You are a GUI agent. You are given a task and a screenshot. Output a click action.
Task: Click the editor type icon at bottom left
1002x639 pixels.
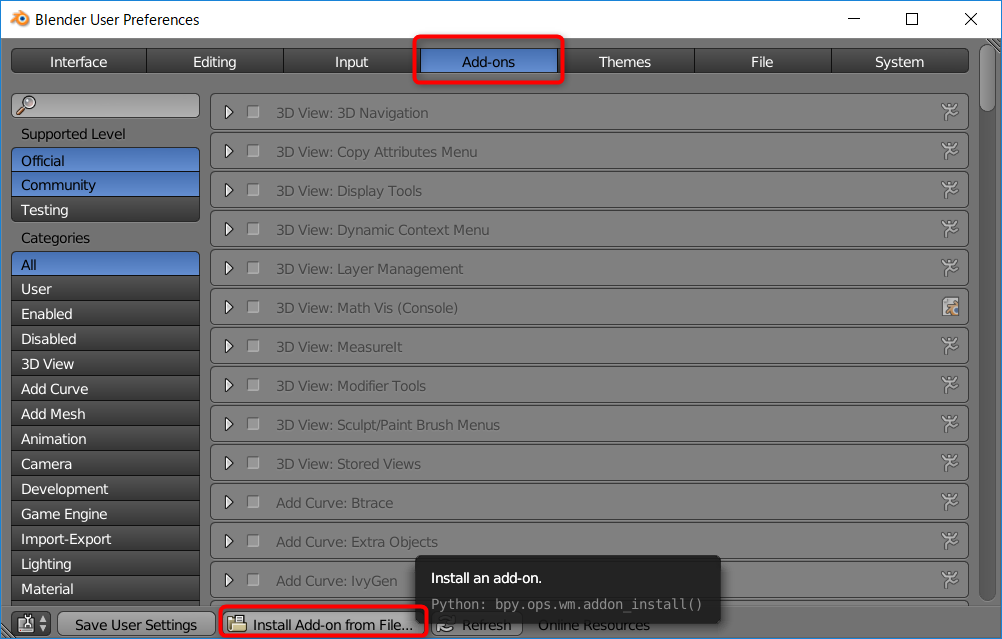click(27, 624)
